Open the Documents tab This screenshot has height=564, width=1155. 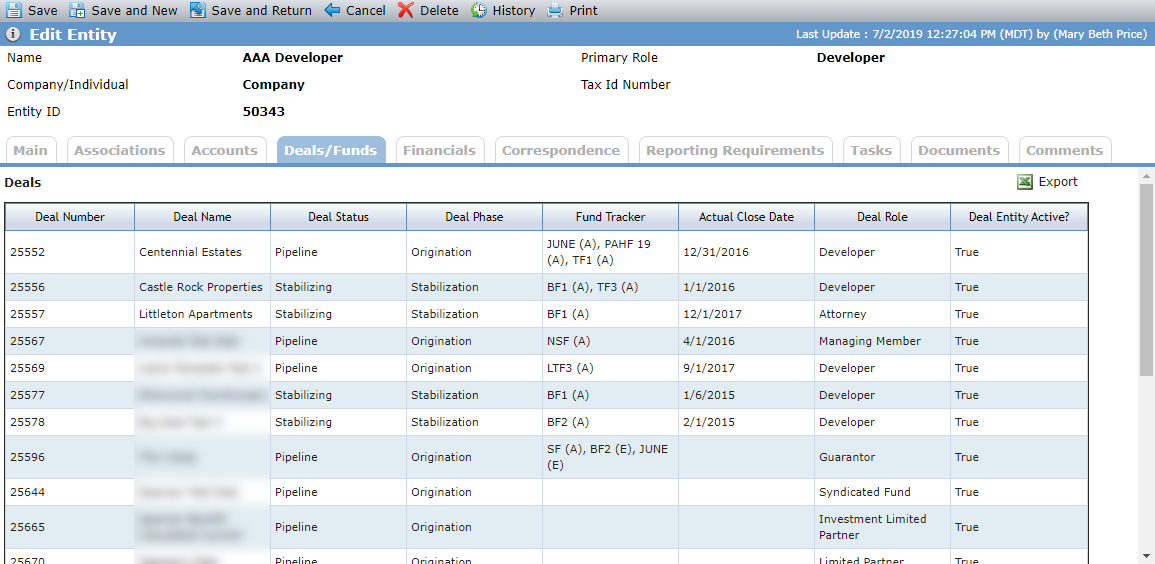959,150
